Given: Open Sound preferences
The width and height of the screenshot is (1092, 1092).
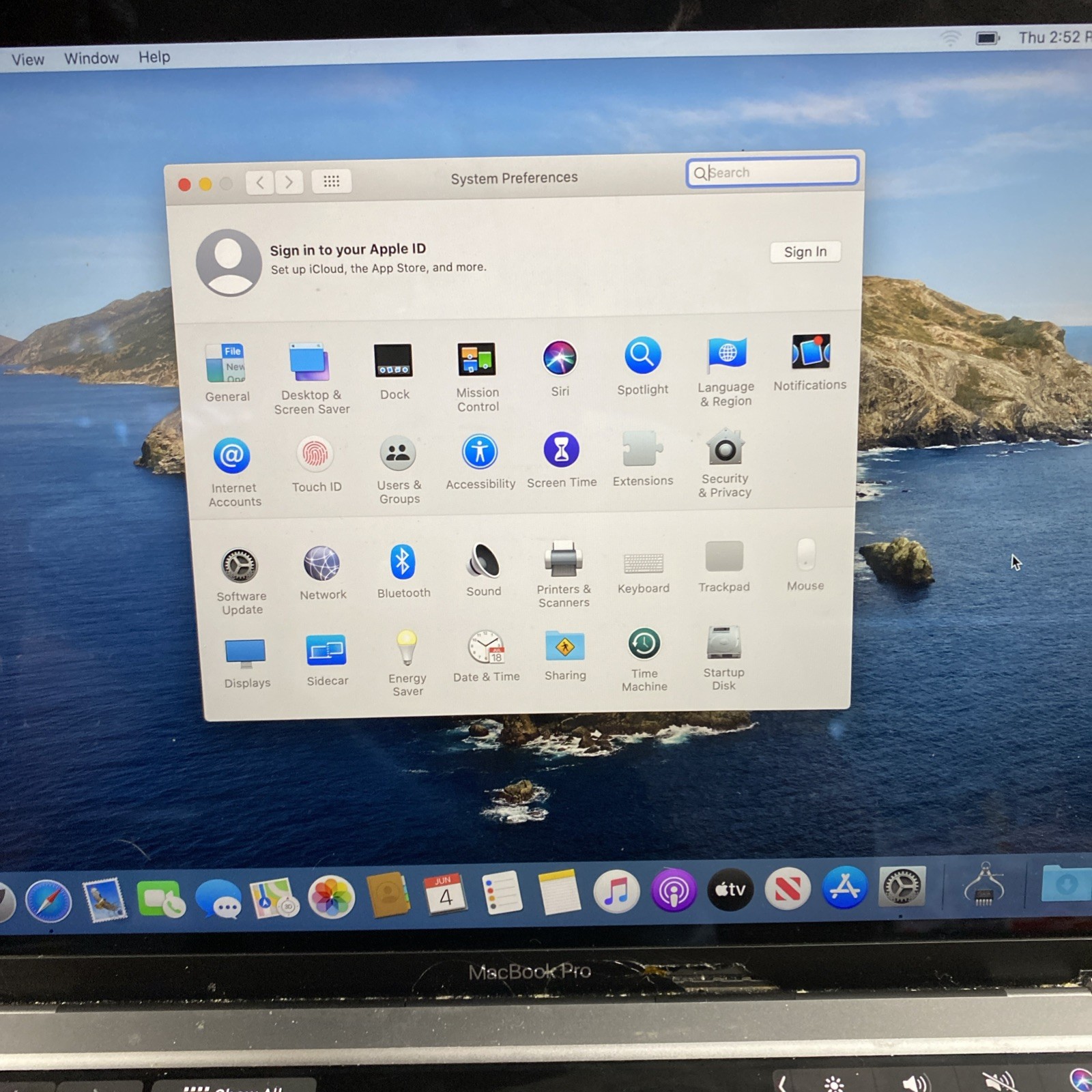Looking at the screenshot, I should coord(483,561).
